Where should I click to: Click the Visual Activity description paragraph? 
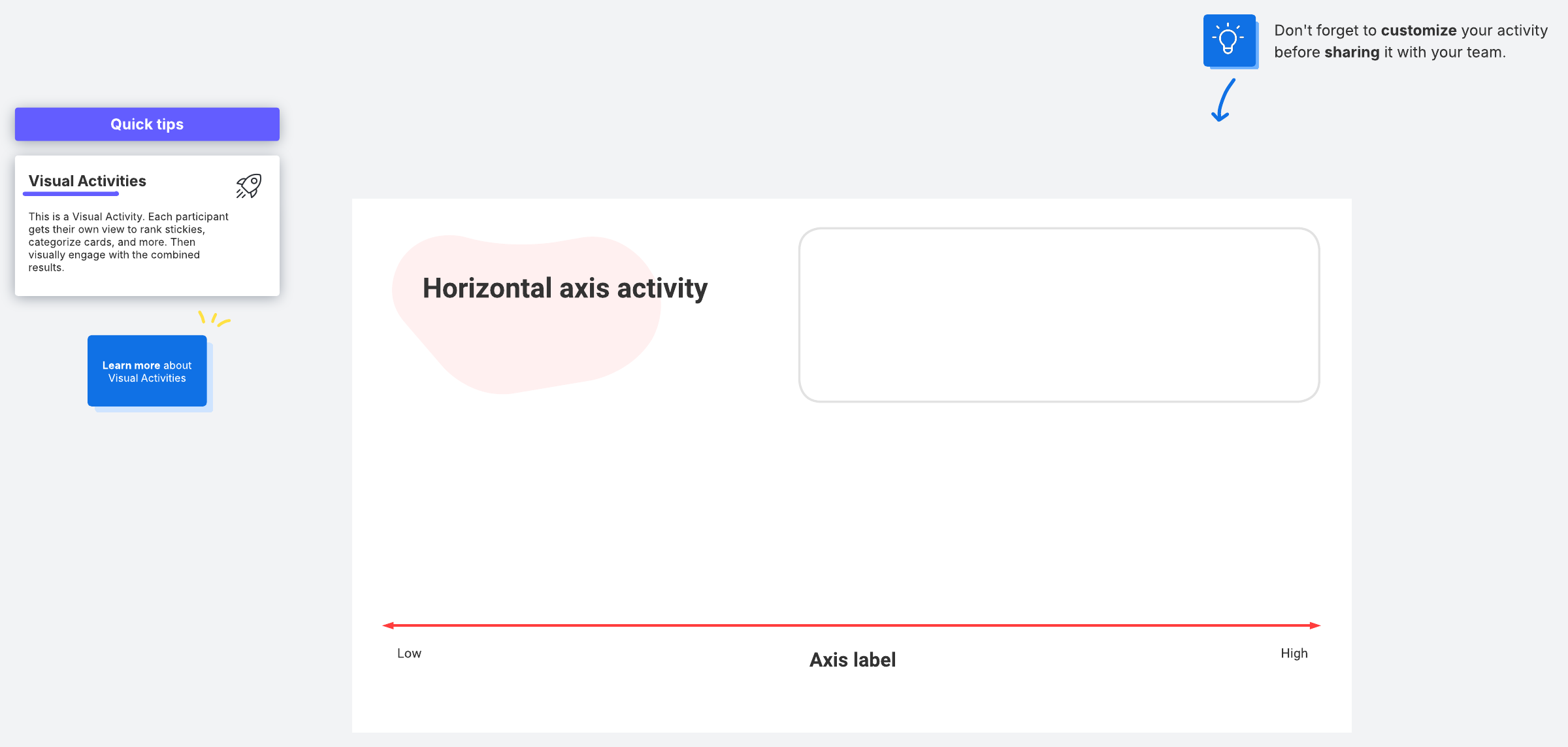click(128, 242)
